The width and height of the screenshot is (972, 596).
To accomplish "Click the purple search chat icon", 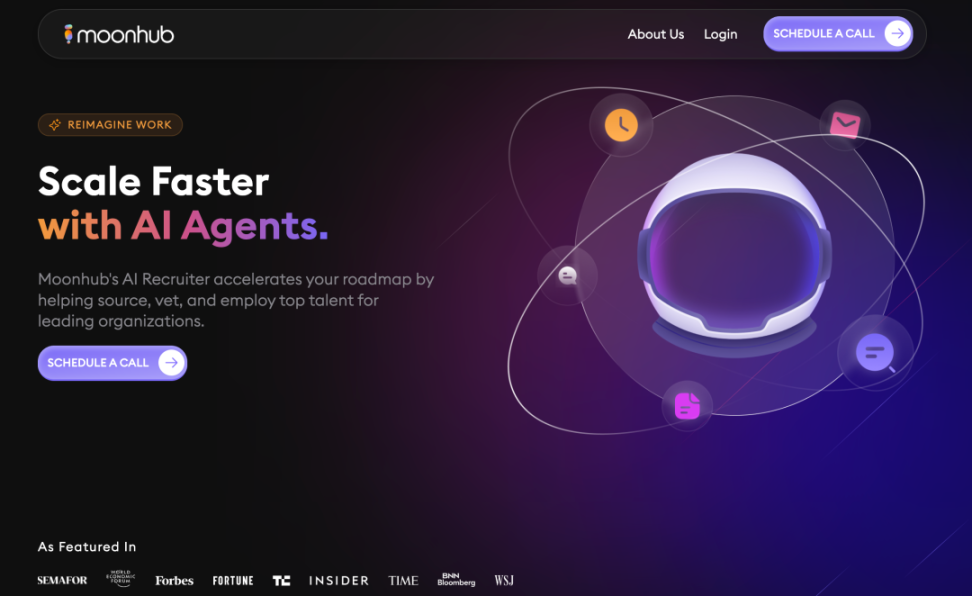I will [875, 353].
